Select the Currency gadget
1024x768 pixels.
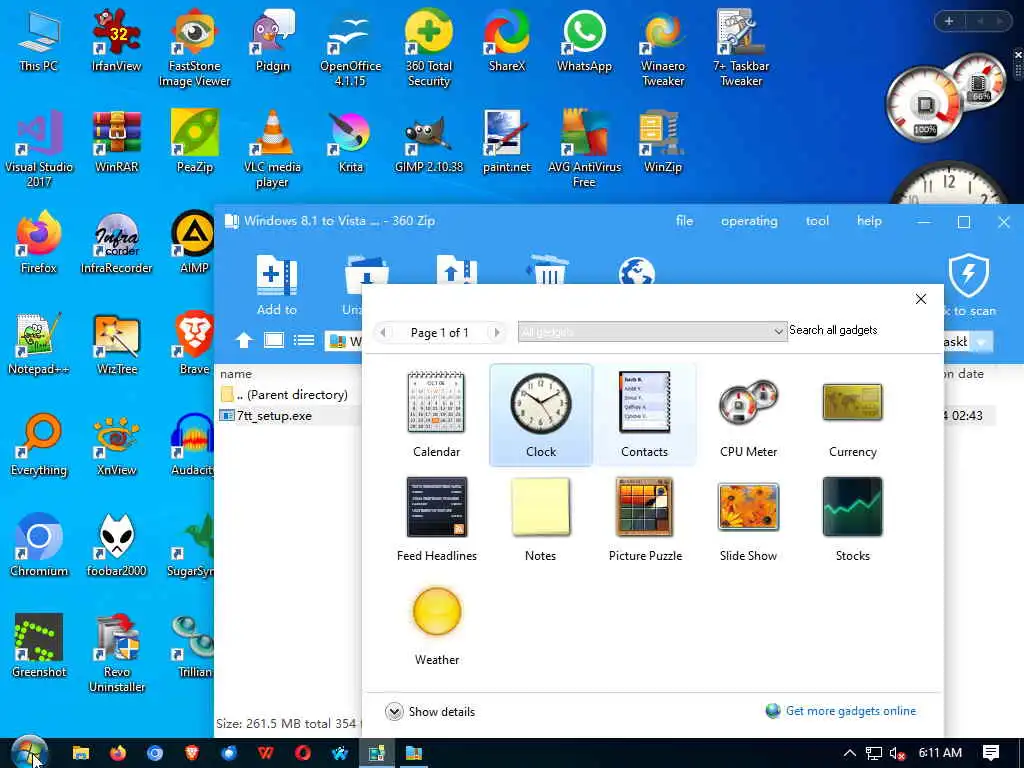[x=852, y=415]
